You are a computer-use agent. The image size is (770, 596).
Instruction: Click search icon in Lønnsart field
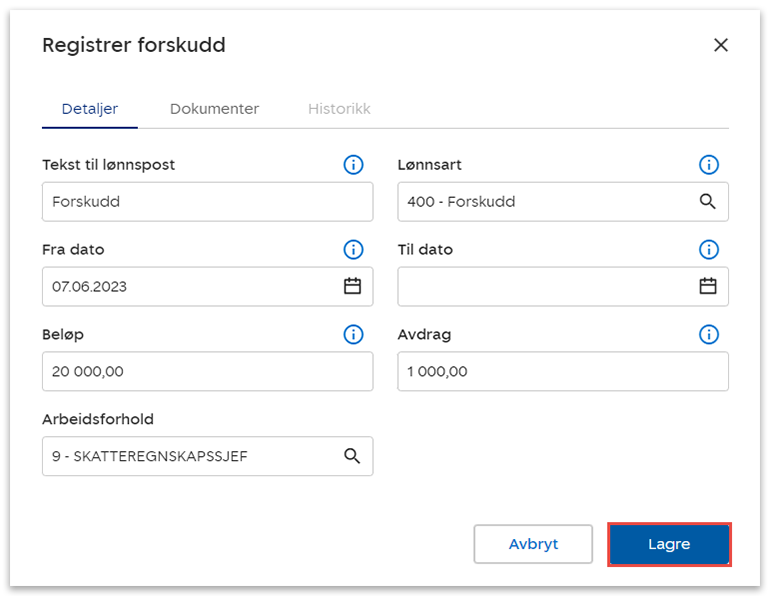coord(707,202)
